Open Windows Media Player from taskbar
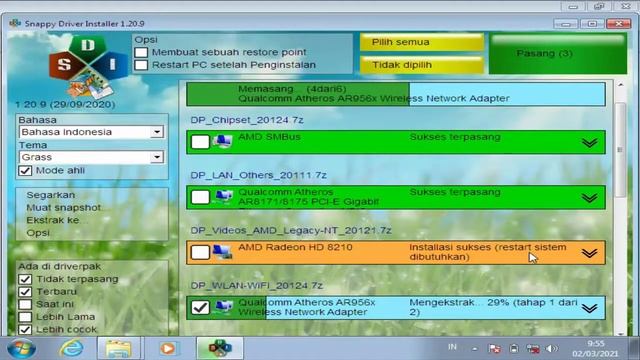Screen dimensions: 640x360 (168, 348)
